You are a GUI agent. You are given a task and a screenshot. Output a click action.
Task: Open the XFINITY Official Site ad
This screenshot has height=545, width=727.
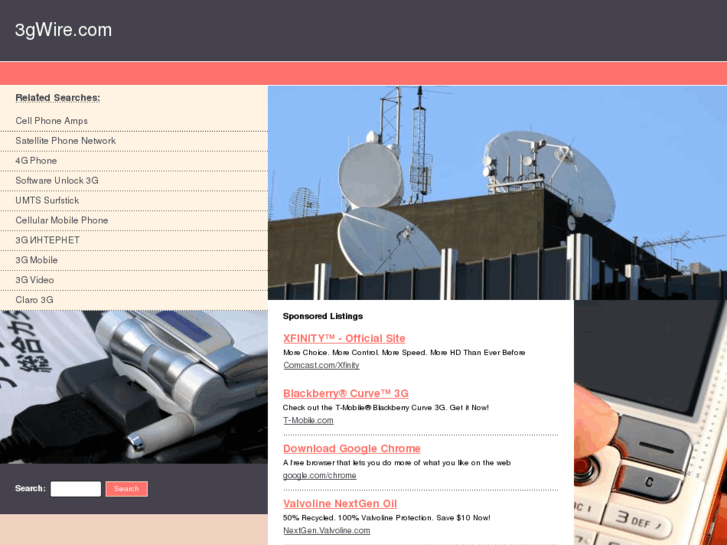[344, 339]
